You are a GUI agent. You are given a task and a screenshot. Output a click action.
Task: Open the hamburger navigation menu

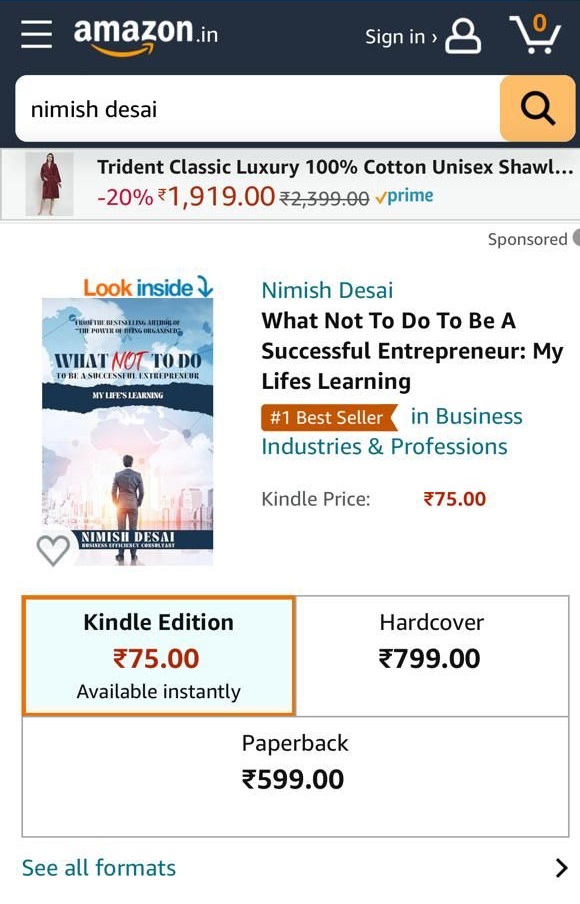[36, 35]
